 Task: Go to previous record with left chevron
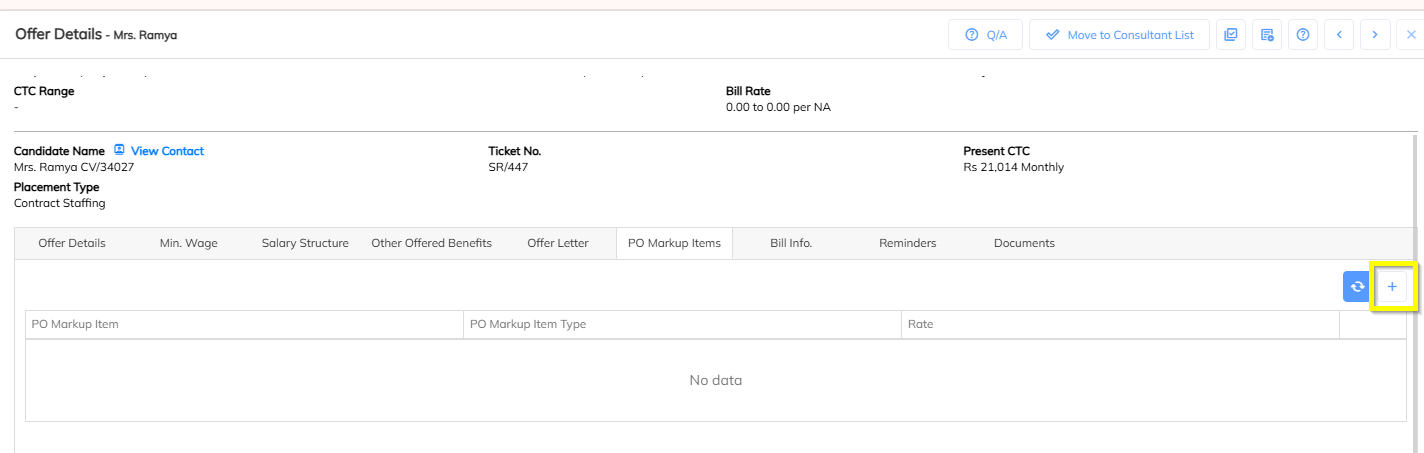click(x=1339, y=35)
